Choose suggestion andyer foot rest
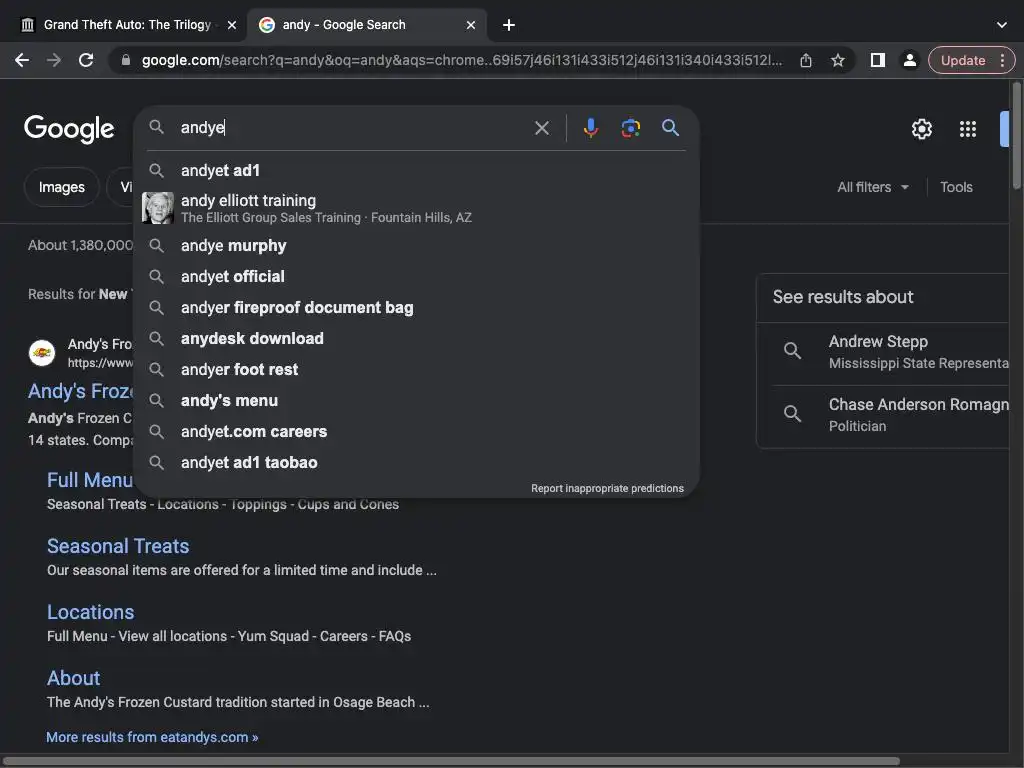 (416, 370)
